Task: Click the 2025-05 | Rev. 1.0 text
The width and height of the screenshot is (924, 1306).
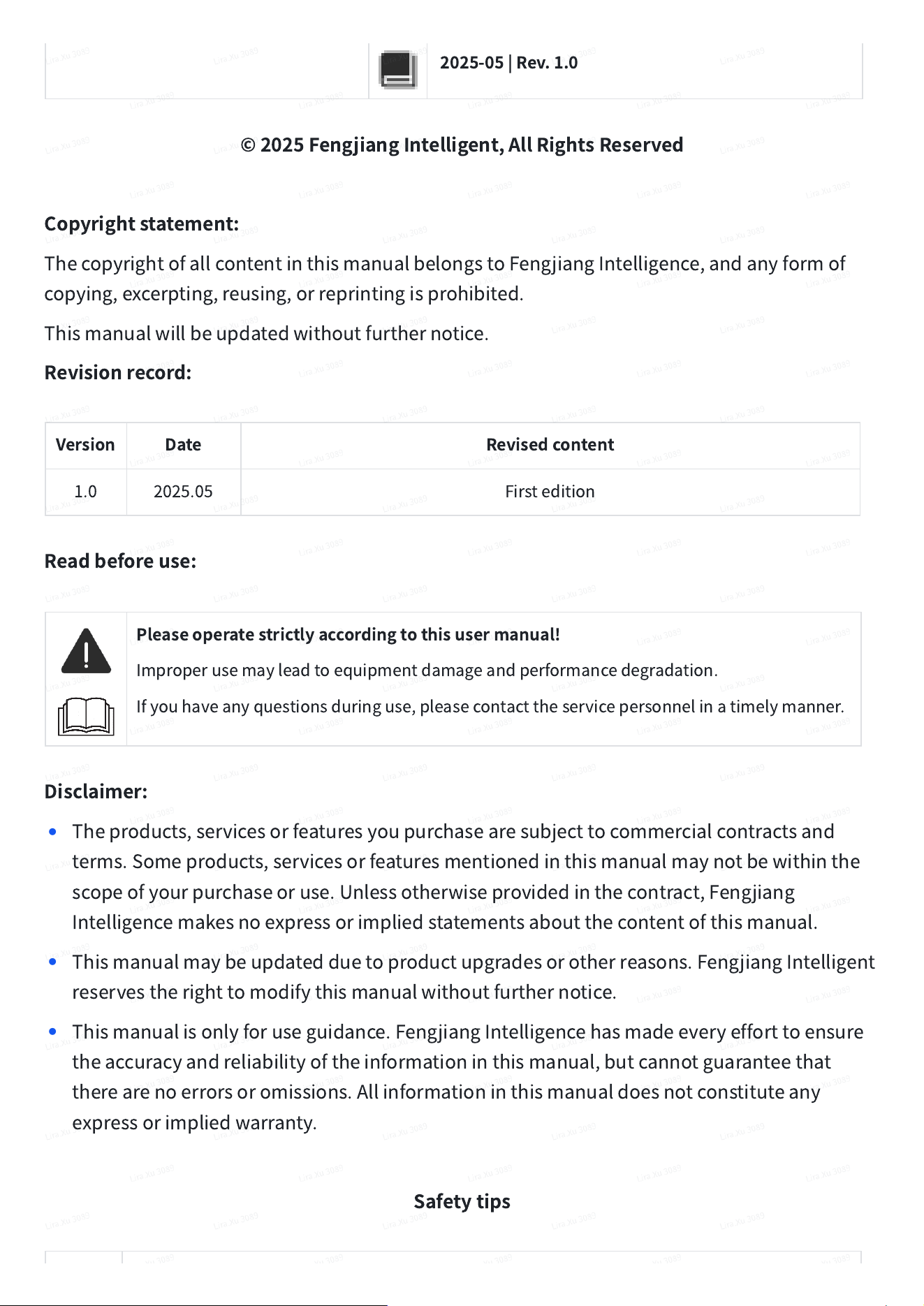Action: pos(508,63)
